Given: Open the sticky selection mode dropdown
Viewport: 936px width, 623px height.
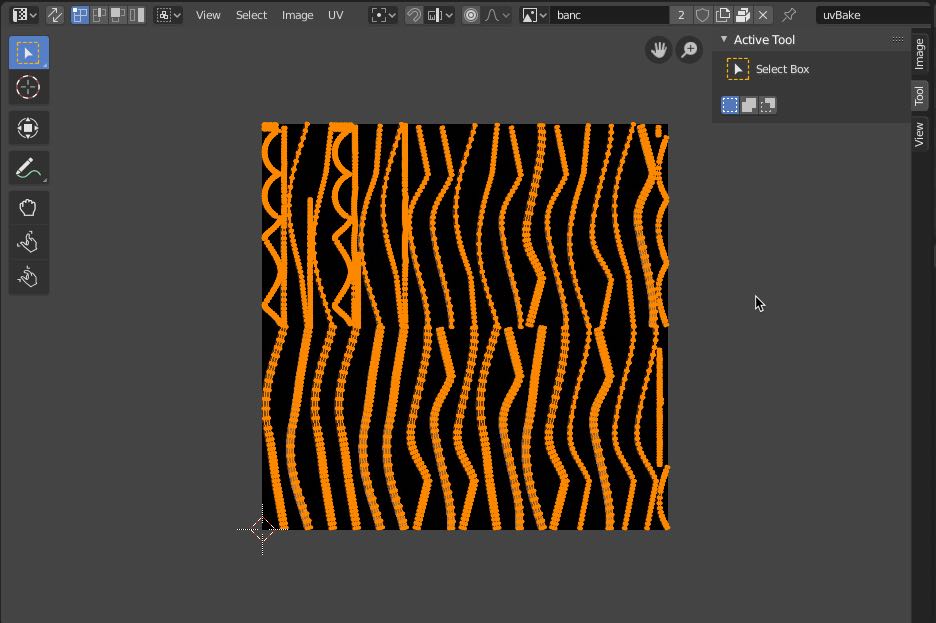Looking at the screenshot, I should point(168,15).
